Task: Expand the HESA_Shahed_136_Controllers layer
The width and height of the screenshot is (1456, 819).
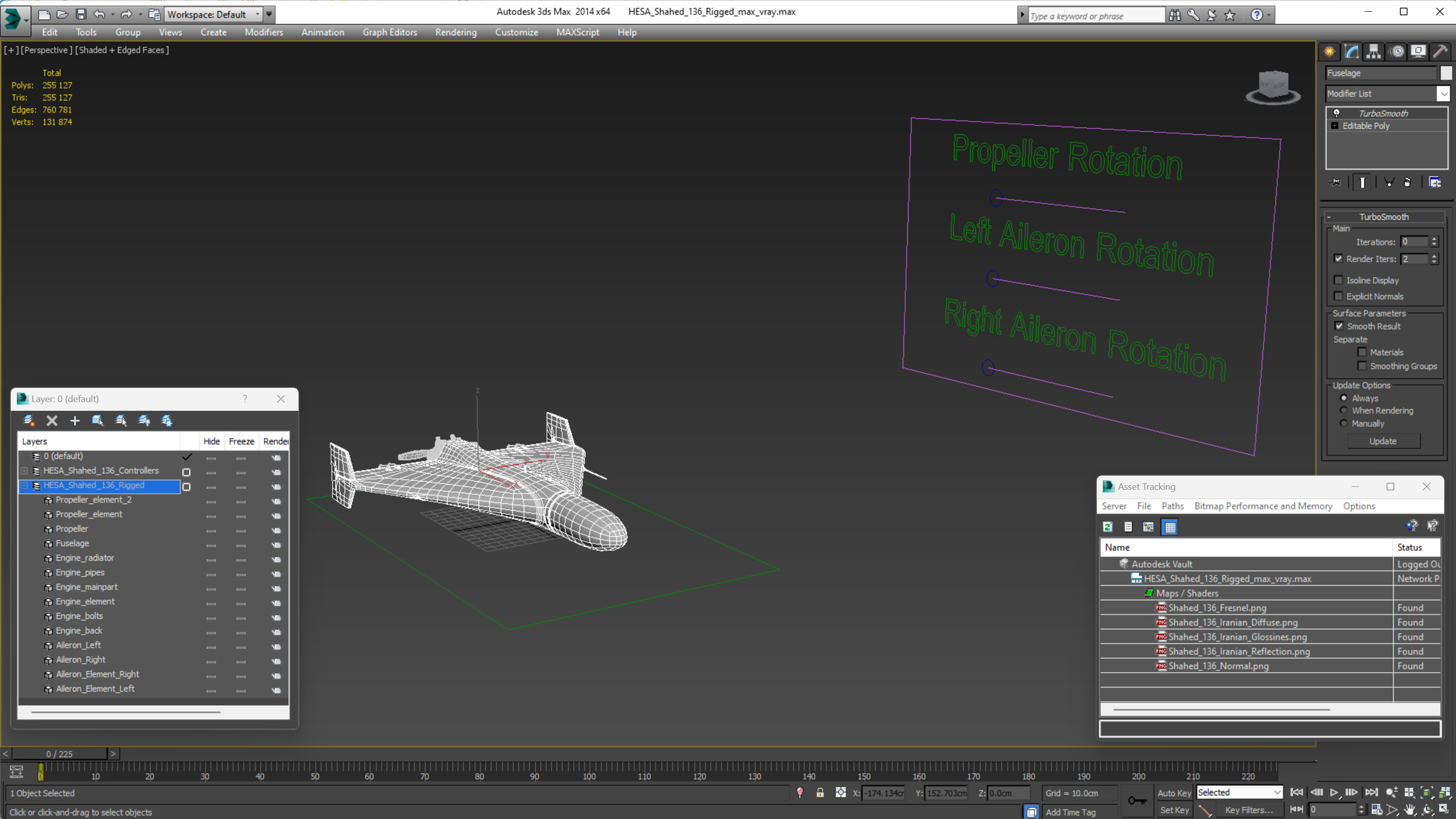Action: point(24,470)
